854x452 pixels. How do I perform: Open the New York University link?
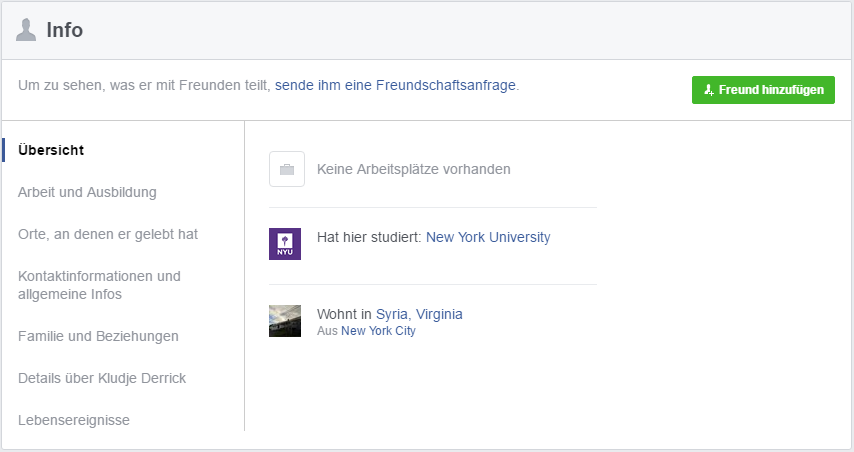coord(488,237)
